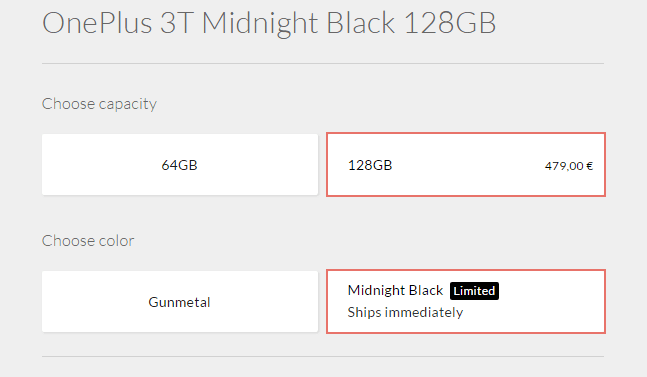
Task: Click the black Limited badge
Action: click(x=474, y=291)
